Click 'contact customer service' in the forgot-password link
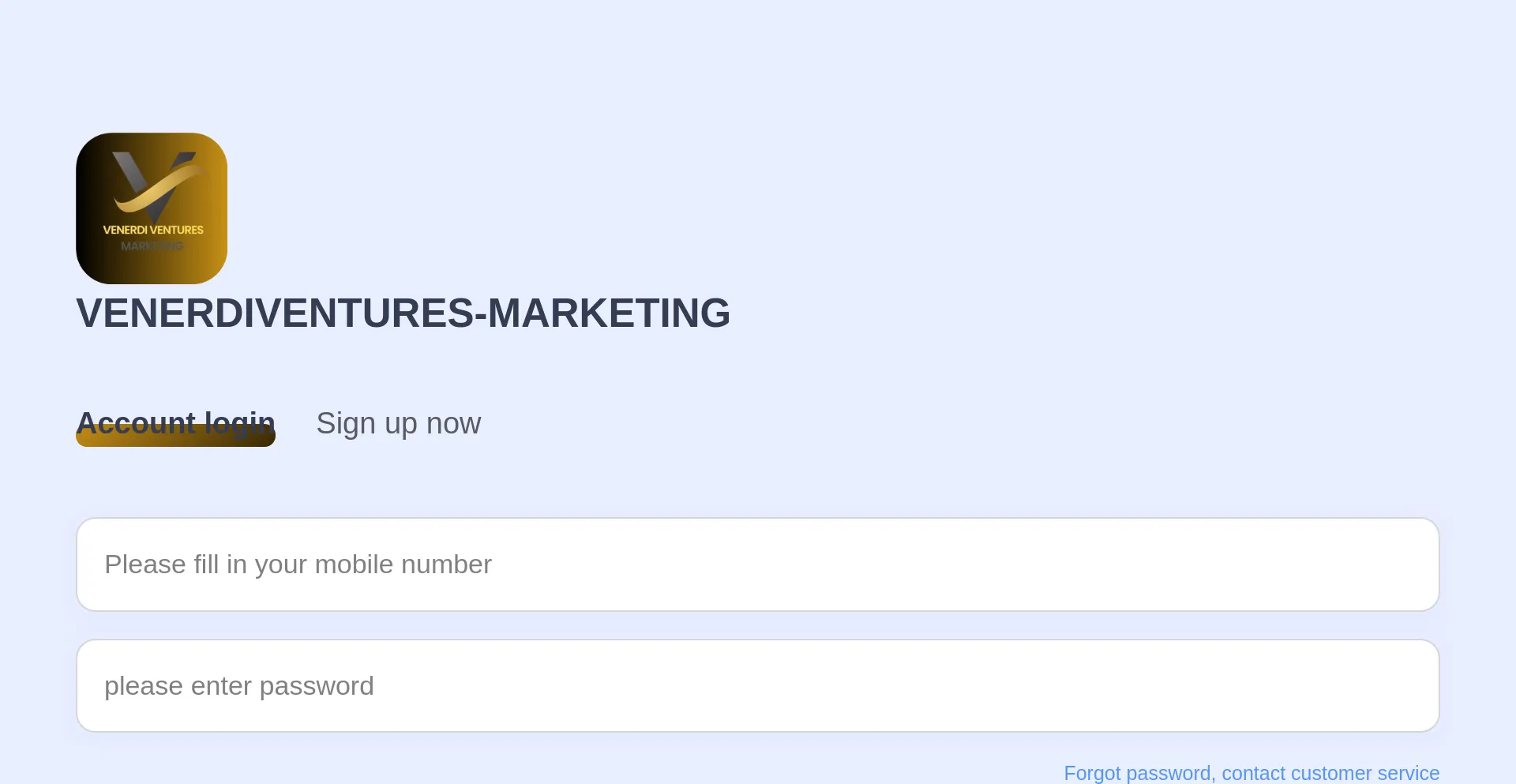This screenshot has height=784, width=1516. tap(1330, 773)
